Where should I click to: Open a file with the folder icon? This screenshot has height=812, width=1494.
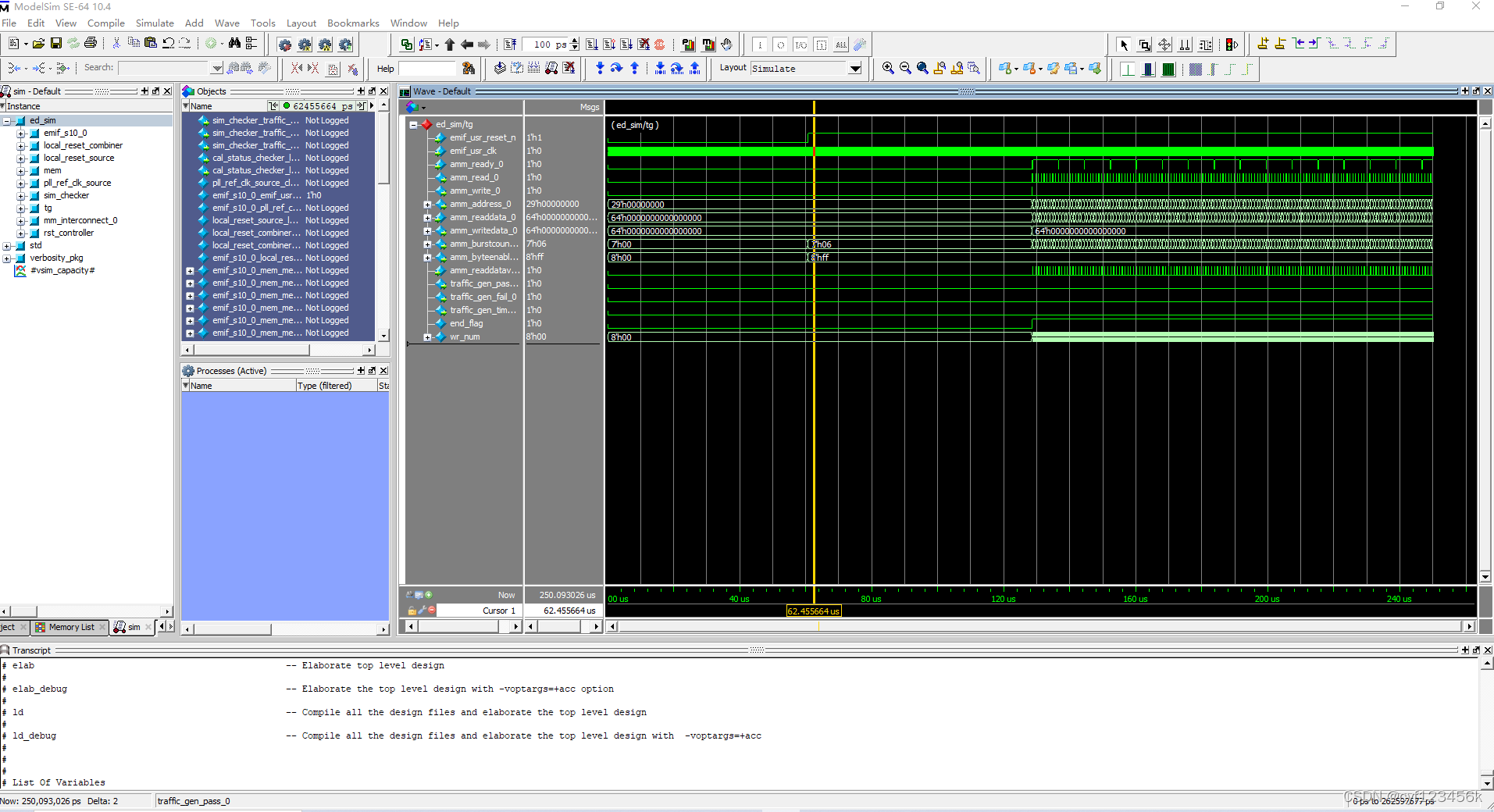[x=39, y=44]
